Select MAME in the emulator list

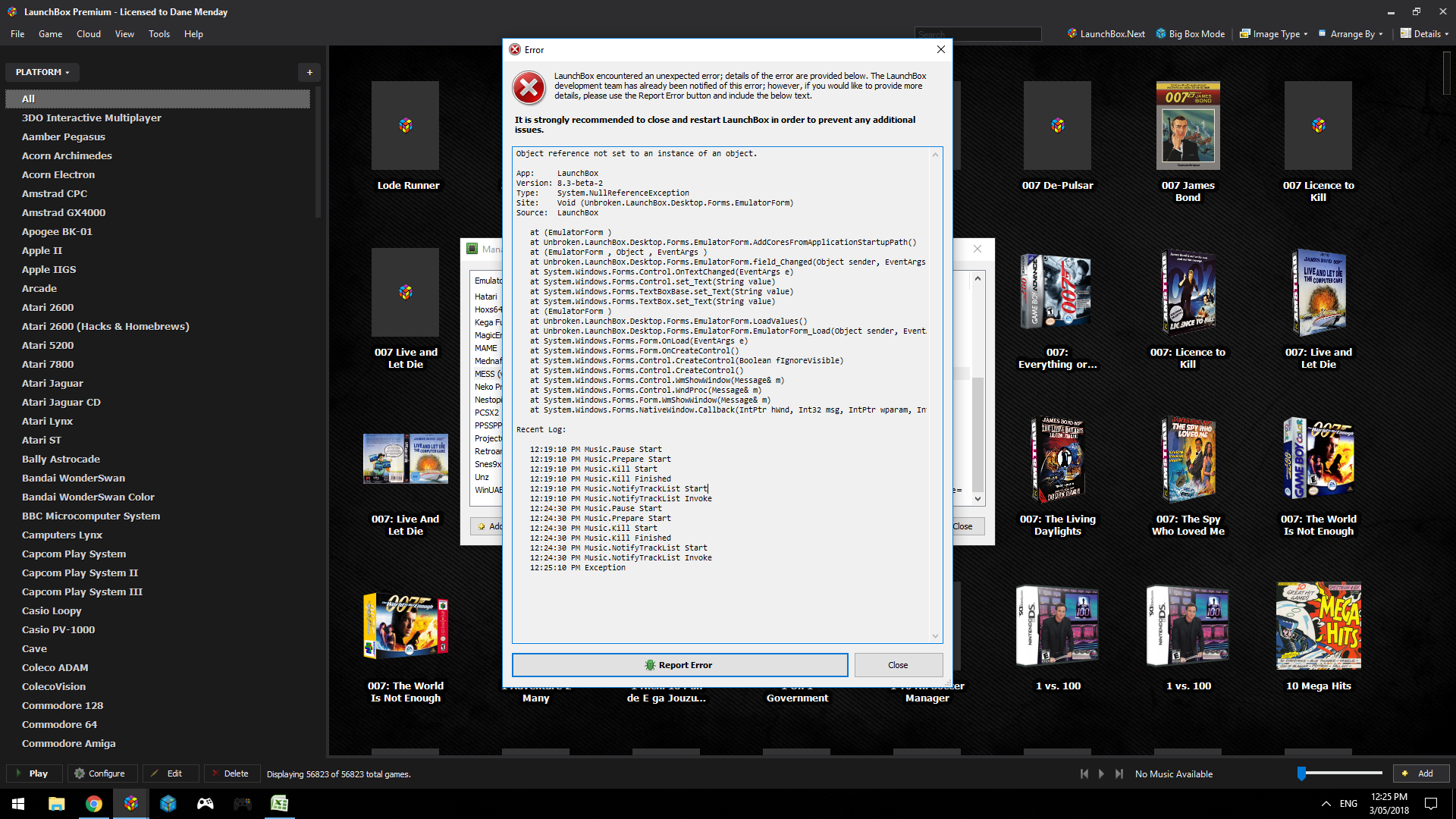tap(486, 348)
